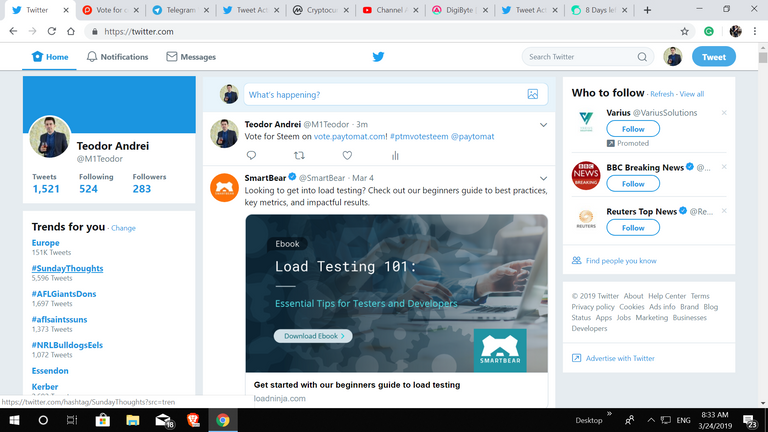Screen dimensions: 768x432
Task: Go back in Chrome
Action: coord(13,31)
